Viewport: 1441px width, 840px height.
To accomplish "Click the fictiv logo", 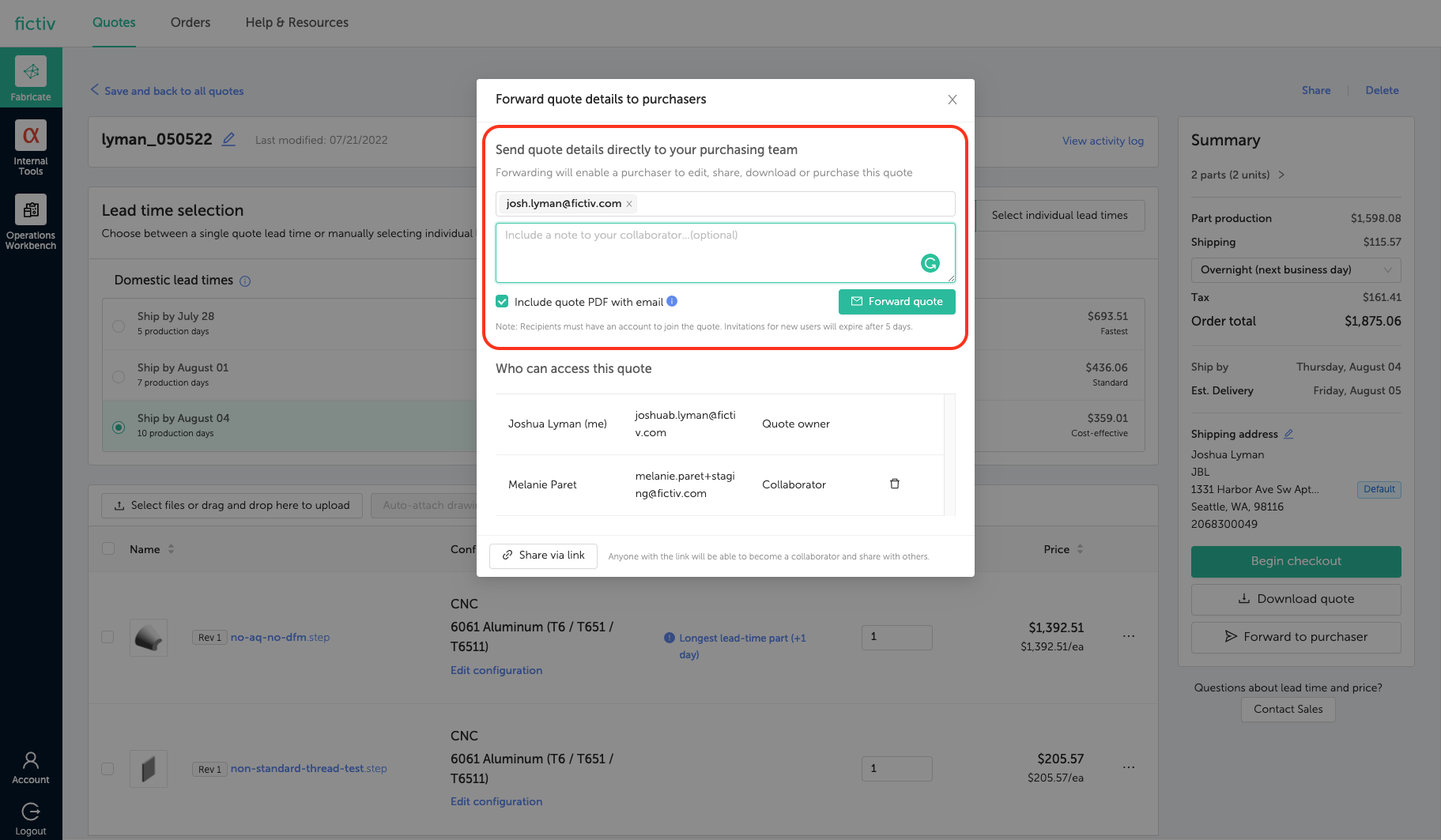I will pos(36,23).
